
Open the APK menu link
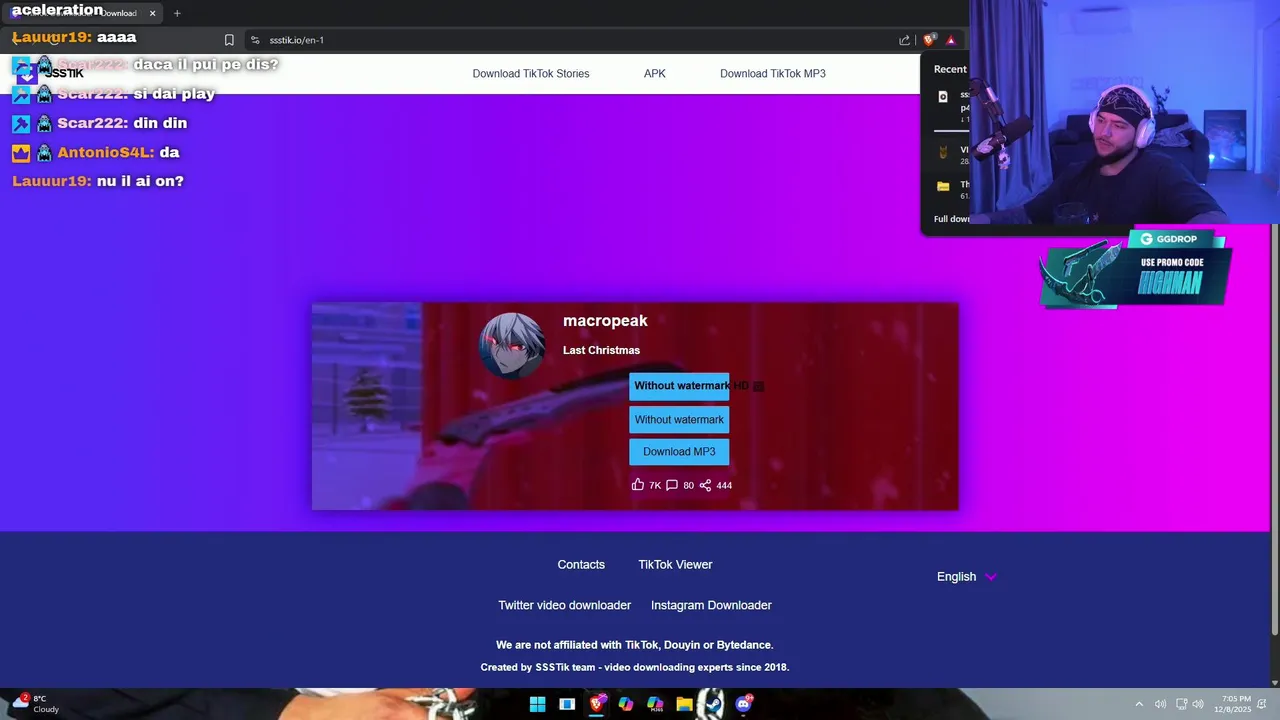click(x=655, y=74)
